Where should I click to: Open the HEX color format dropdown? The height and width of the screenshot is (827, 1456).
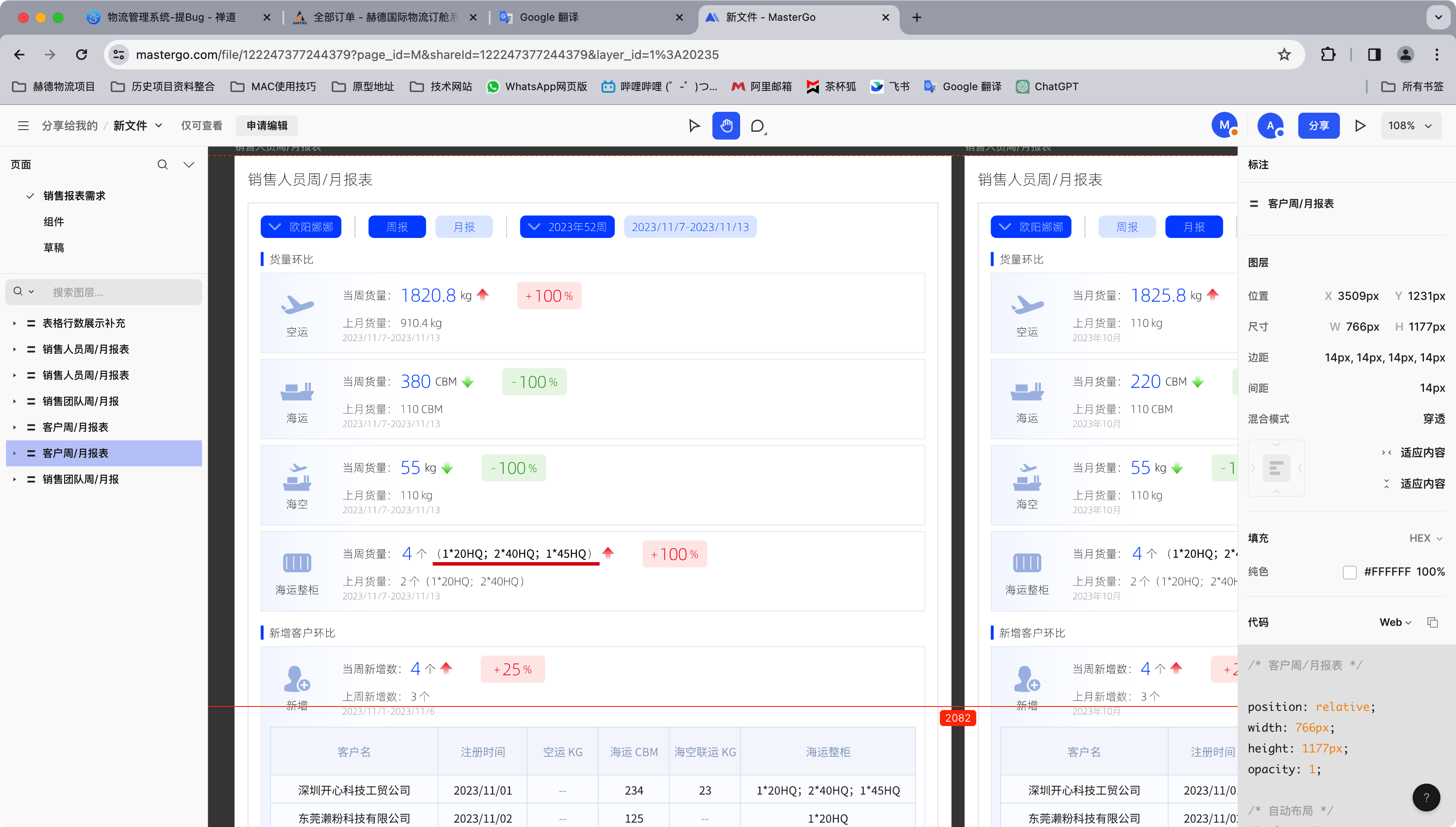click(x=1425, y=538)
